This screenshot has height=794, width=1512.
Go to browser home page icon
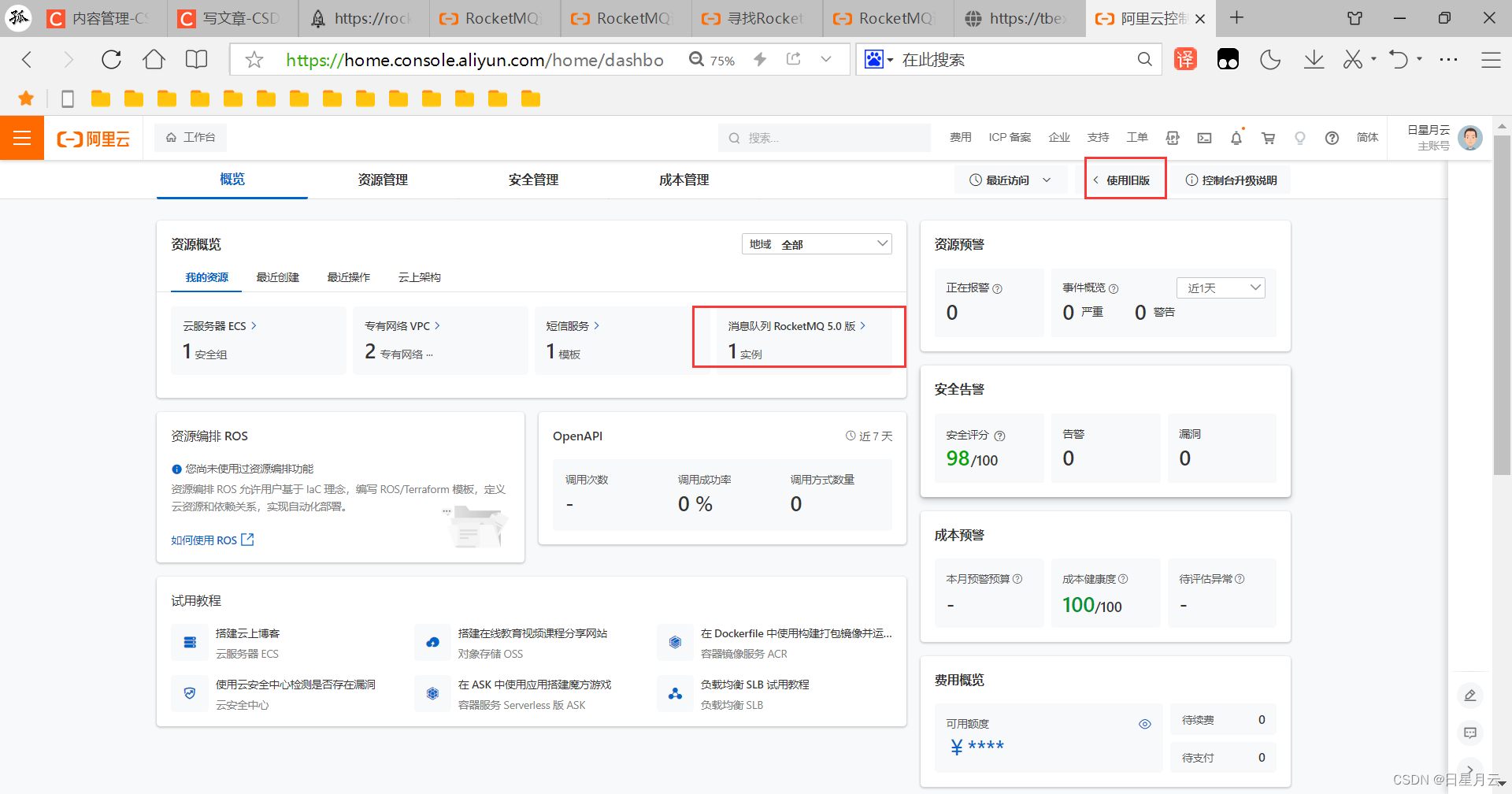(x=154, y=60)
